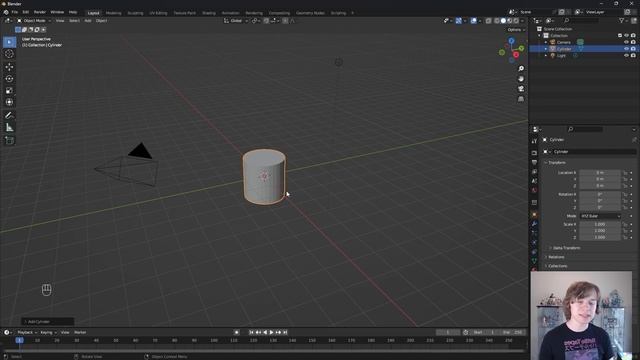Toggle Collection exclude from view layer checkbox
The height and width of the screenshot is (360, 640).
click(620, 36)
